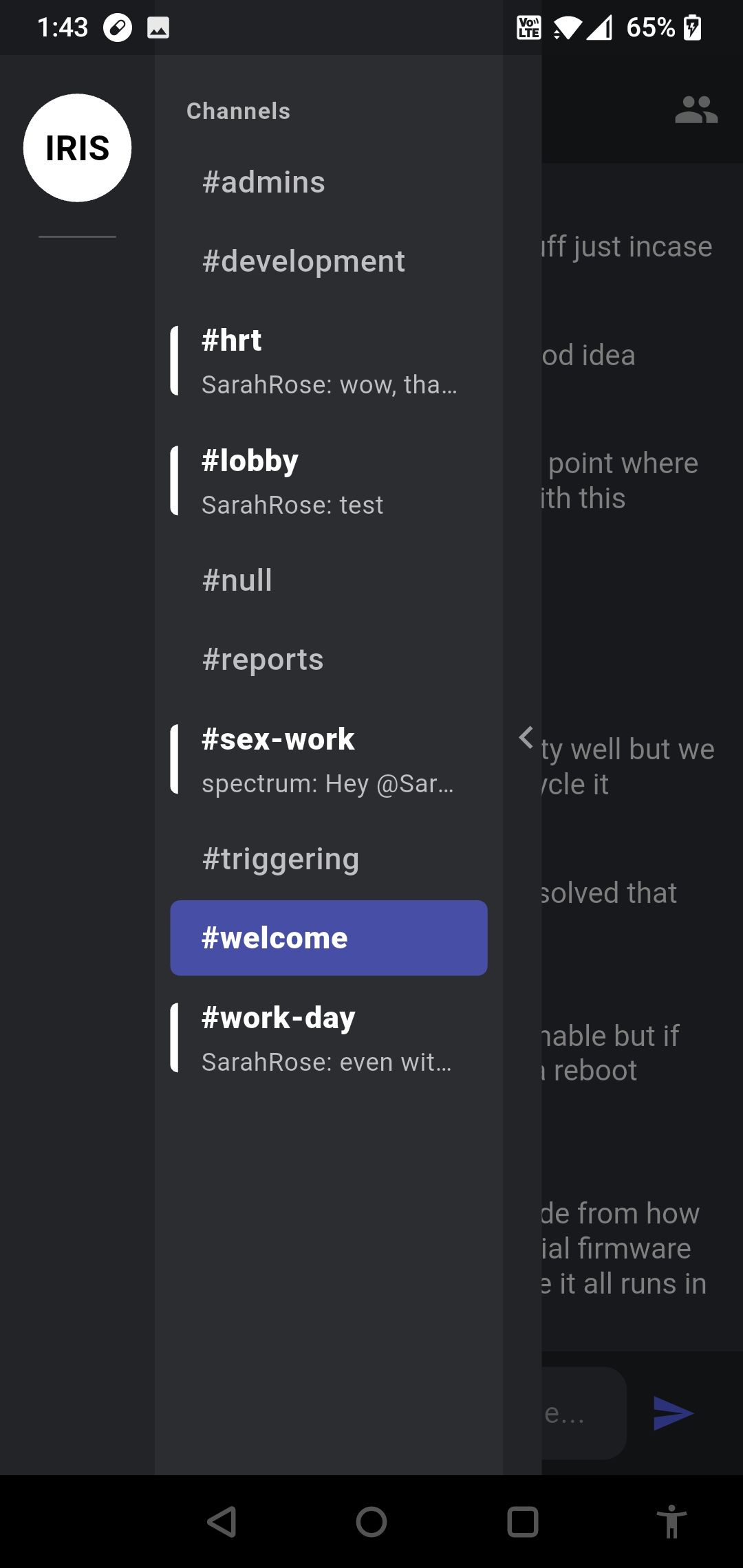The width and height of the screenshot is (743, 1568).
Task: Open the IRIS server avatar
Action: point(77,148)
